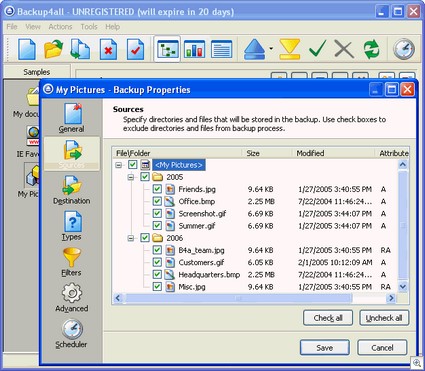Open the Help menu
Image resolution: width=425 pixels, height=371 pixels.
coord(113,27)
